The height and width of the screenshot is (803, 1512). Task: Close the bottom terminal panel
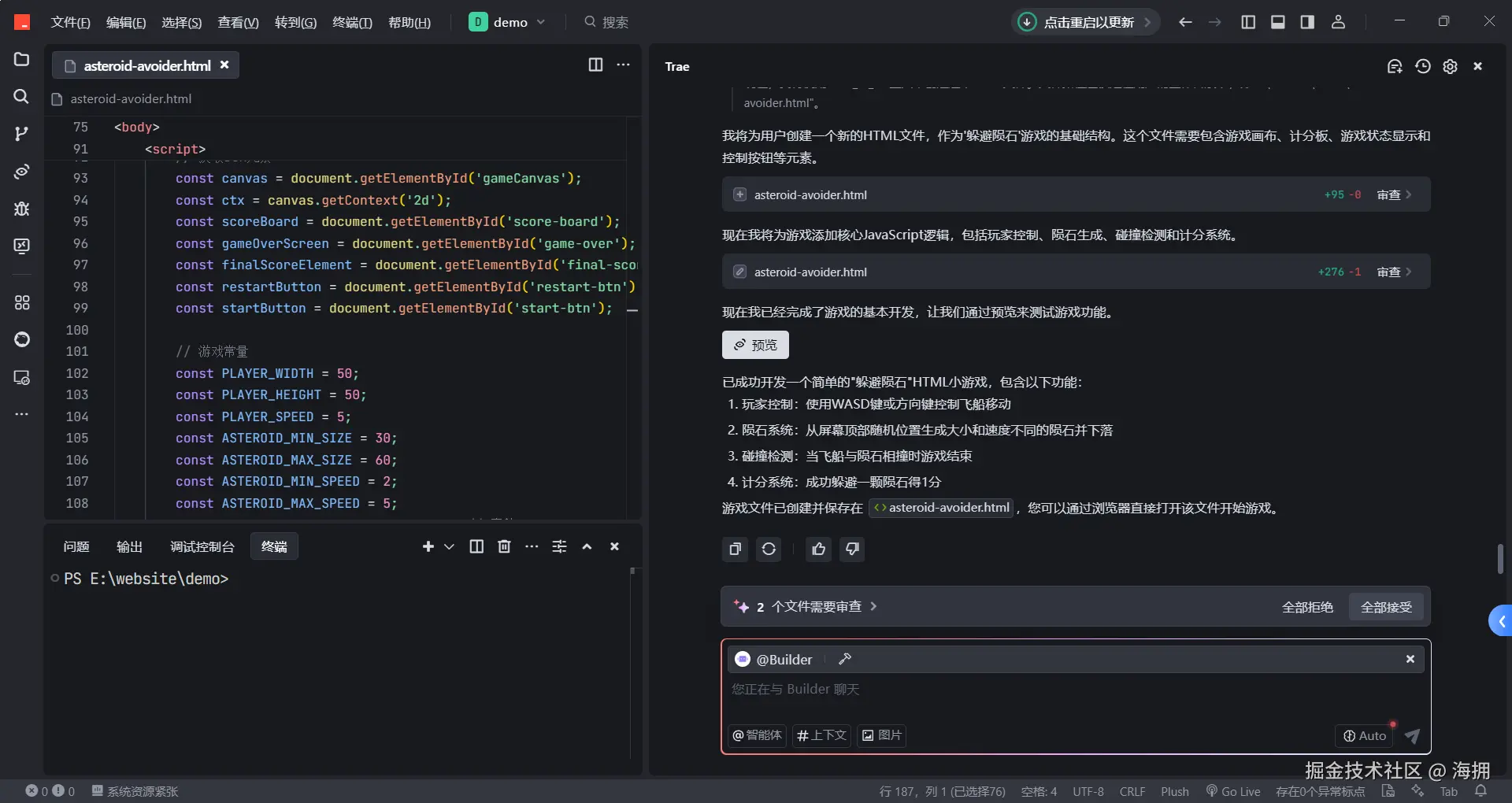(614, 546)
